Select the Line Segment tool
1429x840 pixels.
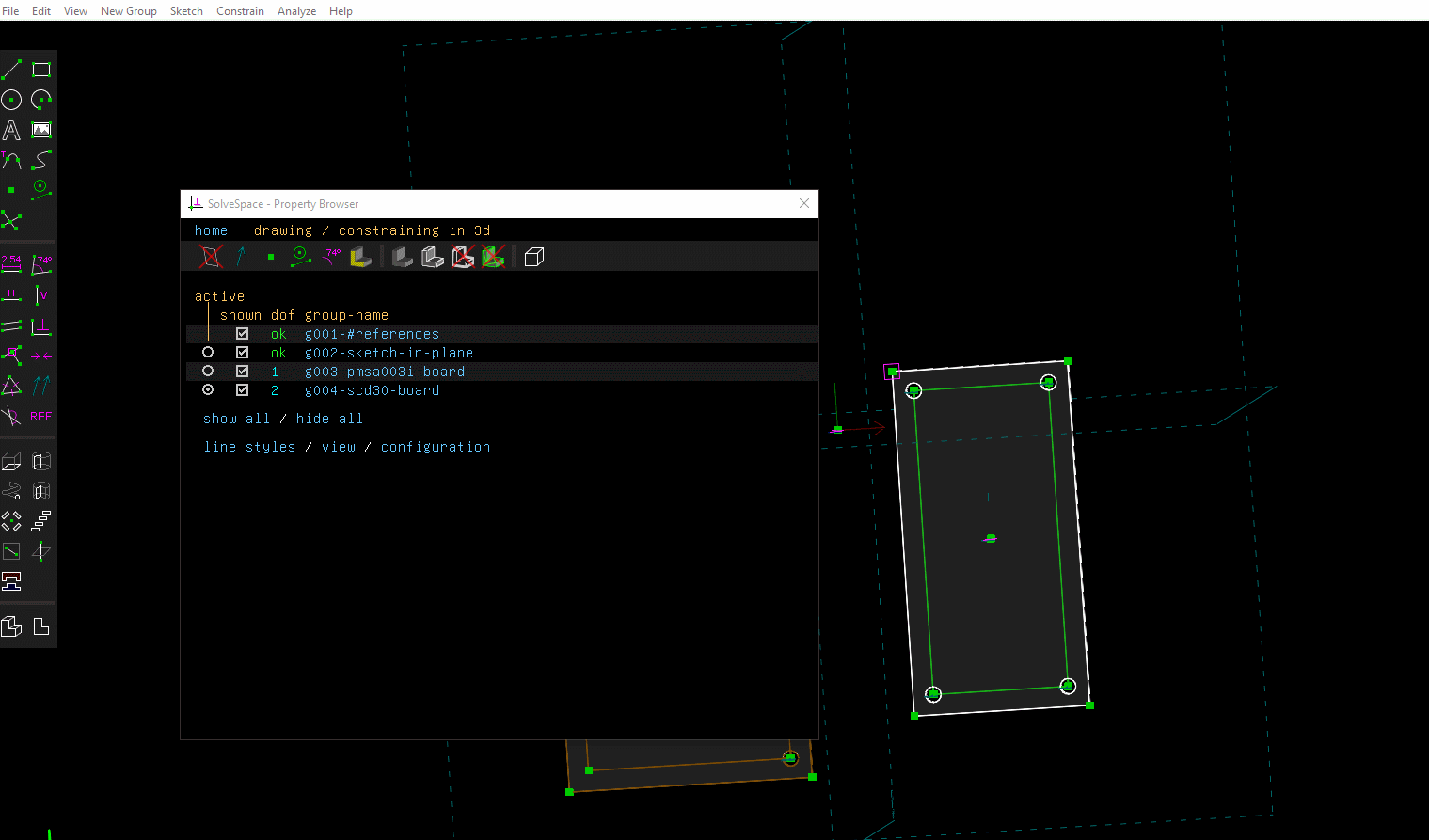point(11,68)
